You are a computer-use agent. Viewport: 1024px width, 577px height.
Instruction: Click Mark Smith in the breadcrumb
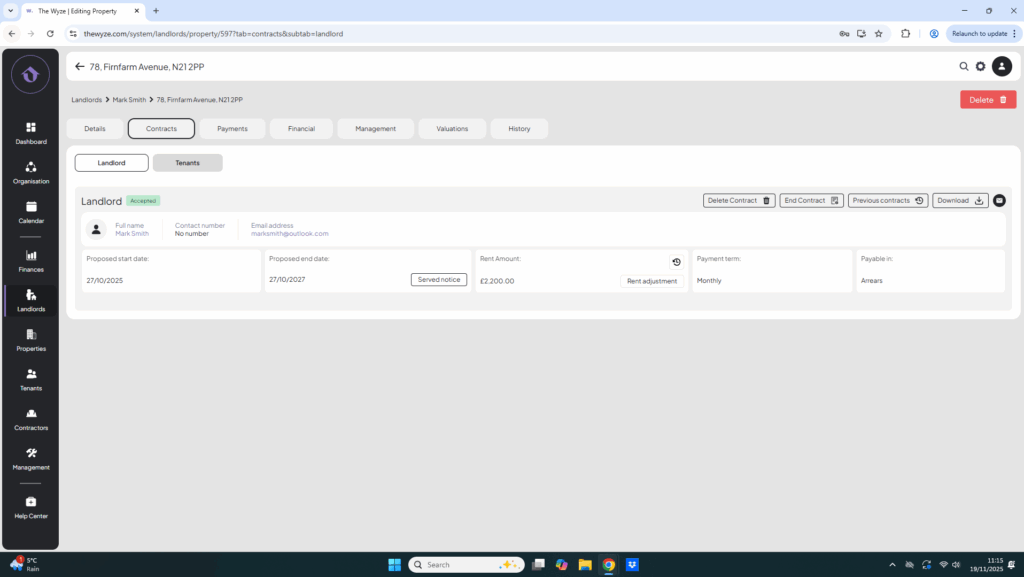[x=128, y=100]
